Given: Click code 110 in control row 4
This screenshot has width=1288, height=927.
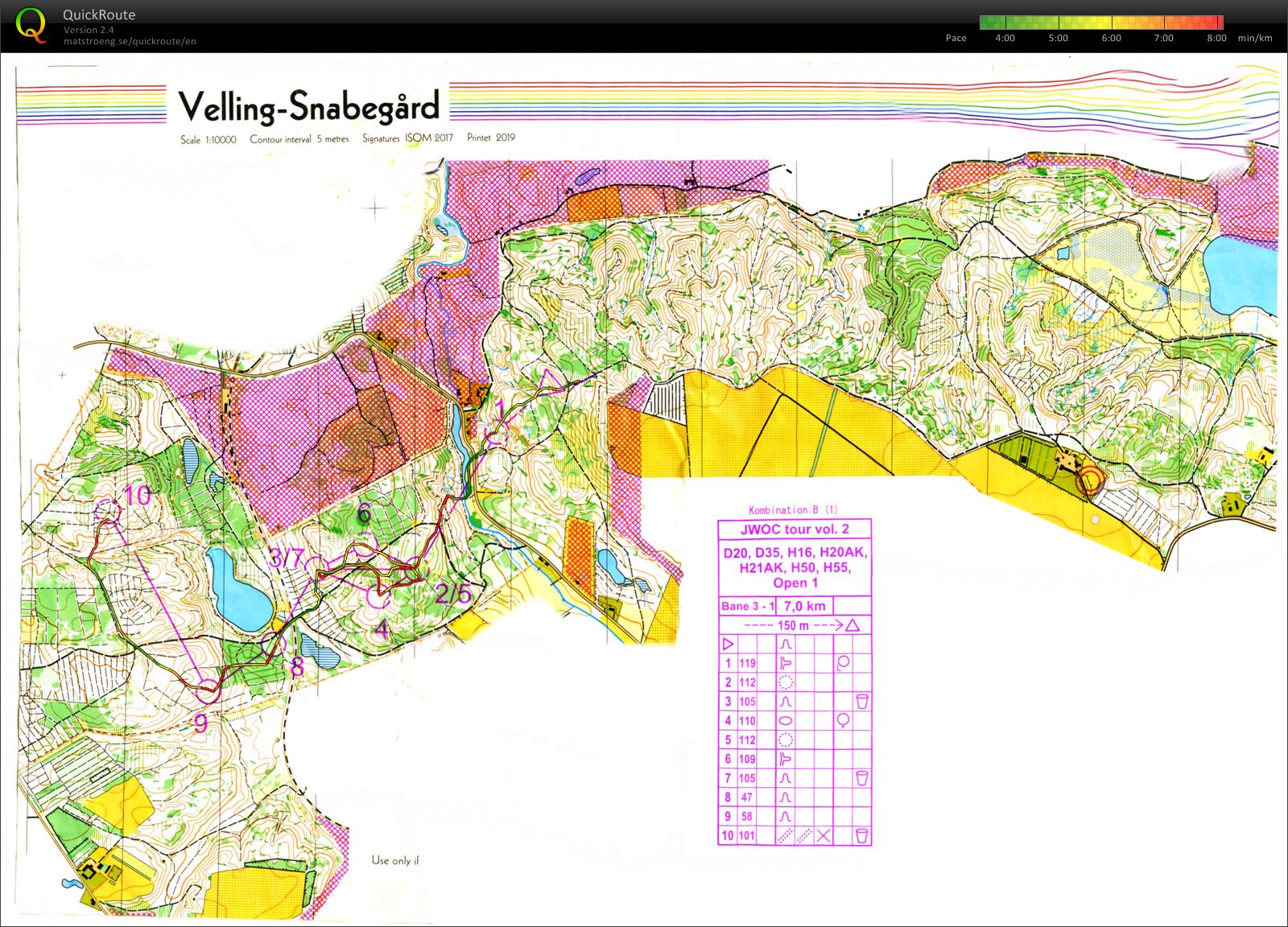Looking at the screenshot, I should pyautogui.click(x=748, y=721).
